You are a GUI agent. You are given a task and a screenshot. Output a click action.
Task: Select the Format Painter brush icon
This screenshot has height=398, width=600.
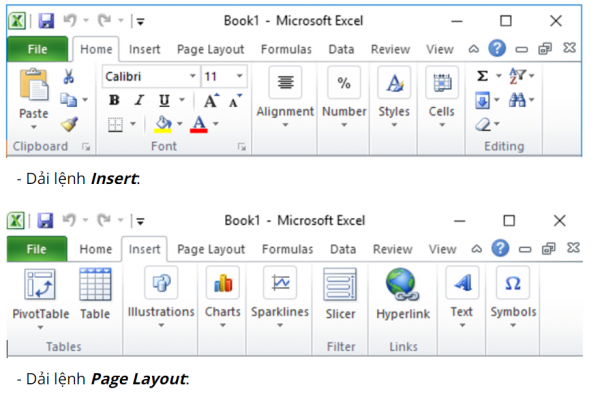69,124
